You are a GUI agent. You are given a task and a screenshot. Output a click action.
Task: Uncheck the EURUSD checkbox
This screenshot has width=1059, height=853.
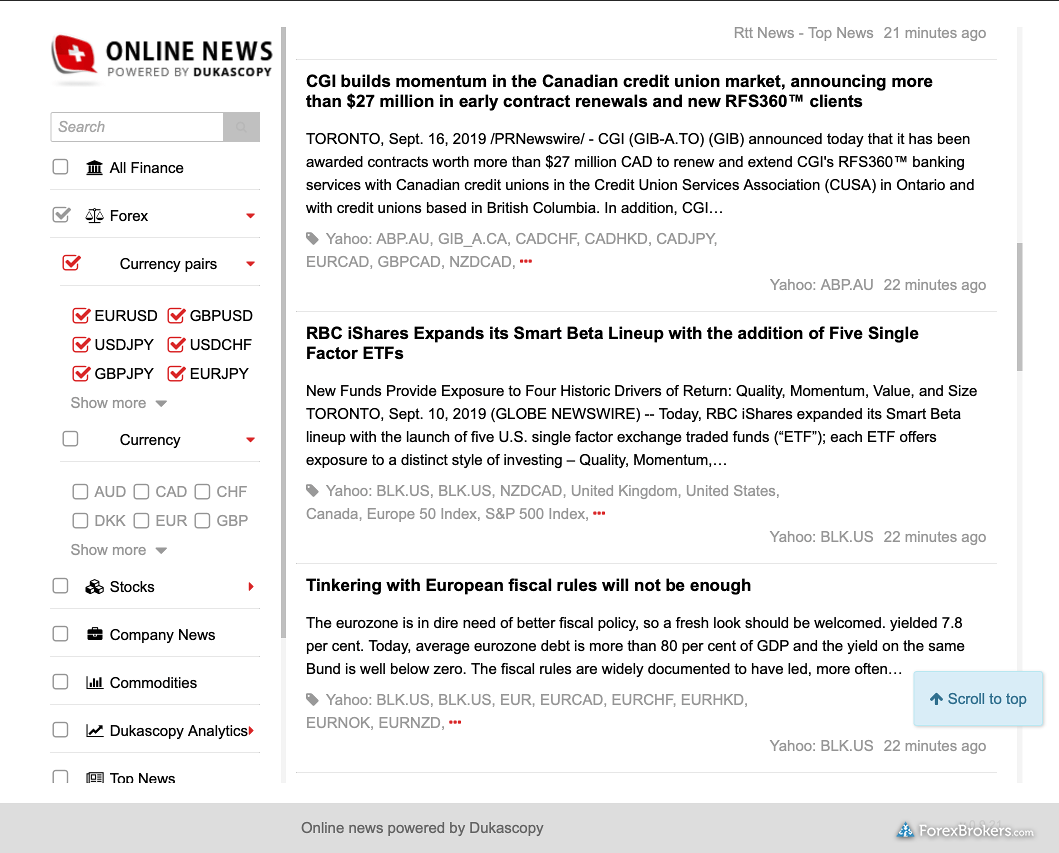tap(81, 315)
